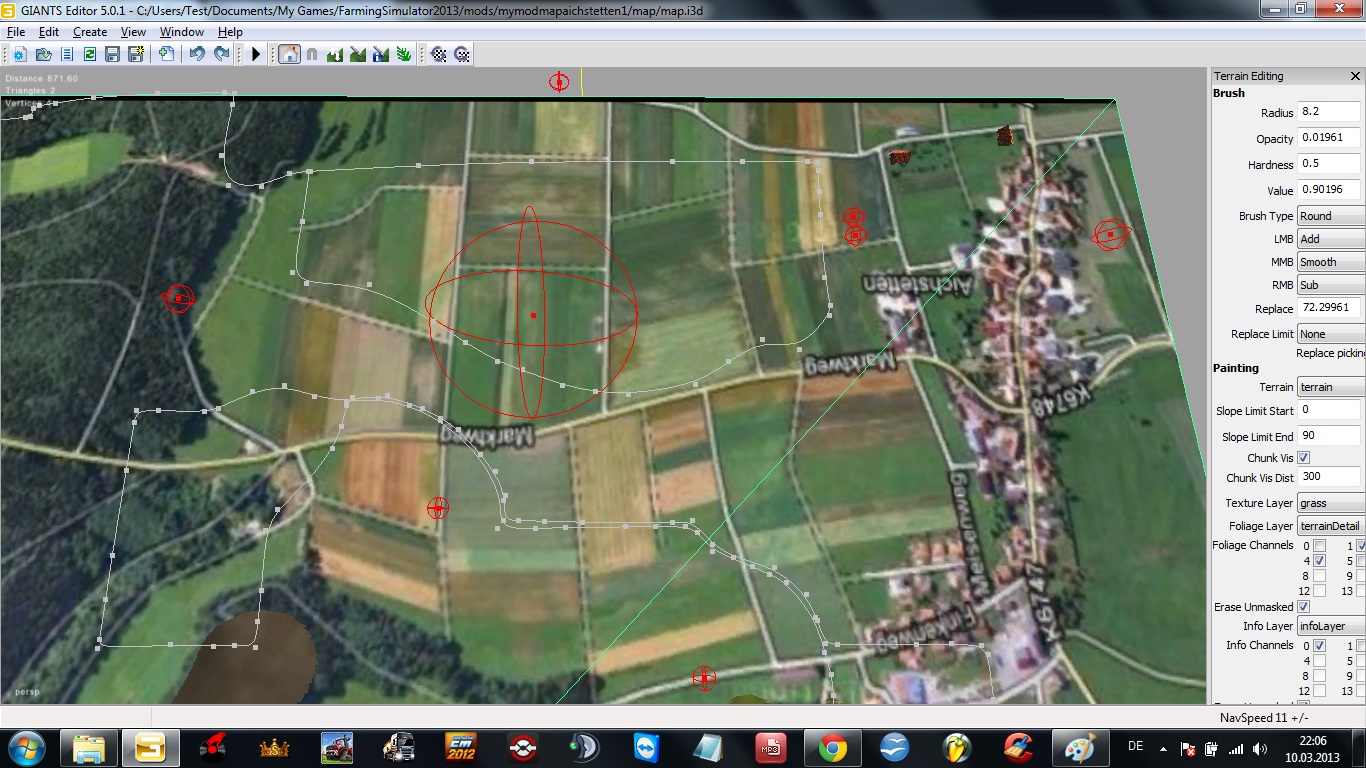
Task: Click the green Reload arrows toolbar icon
Action: coord(90,54)
